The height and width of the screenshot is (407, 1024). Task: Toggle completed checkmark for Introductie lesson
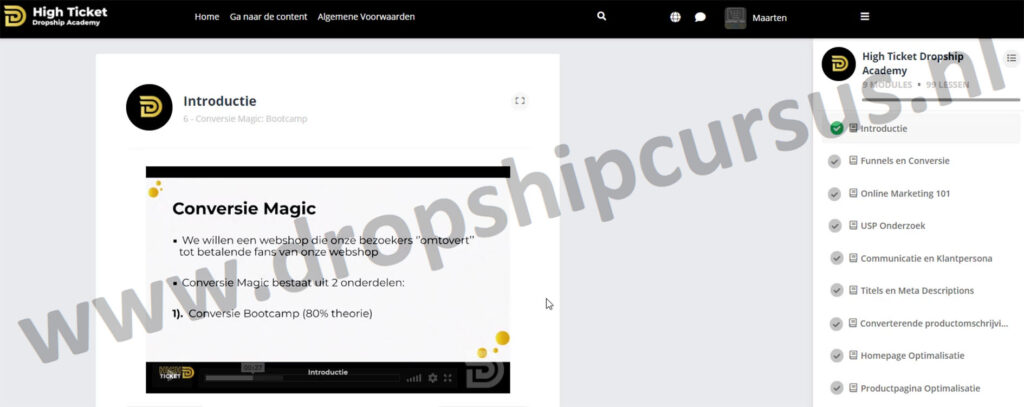pos(836,128)
